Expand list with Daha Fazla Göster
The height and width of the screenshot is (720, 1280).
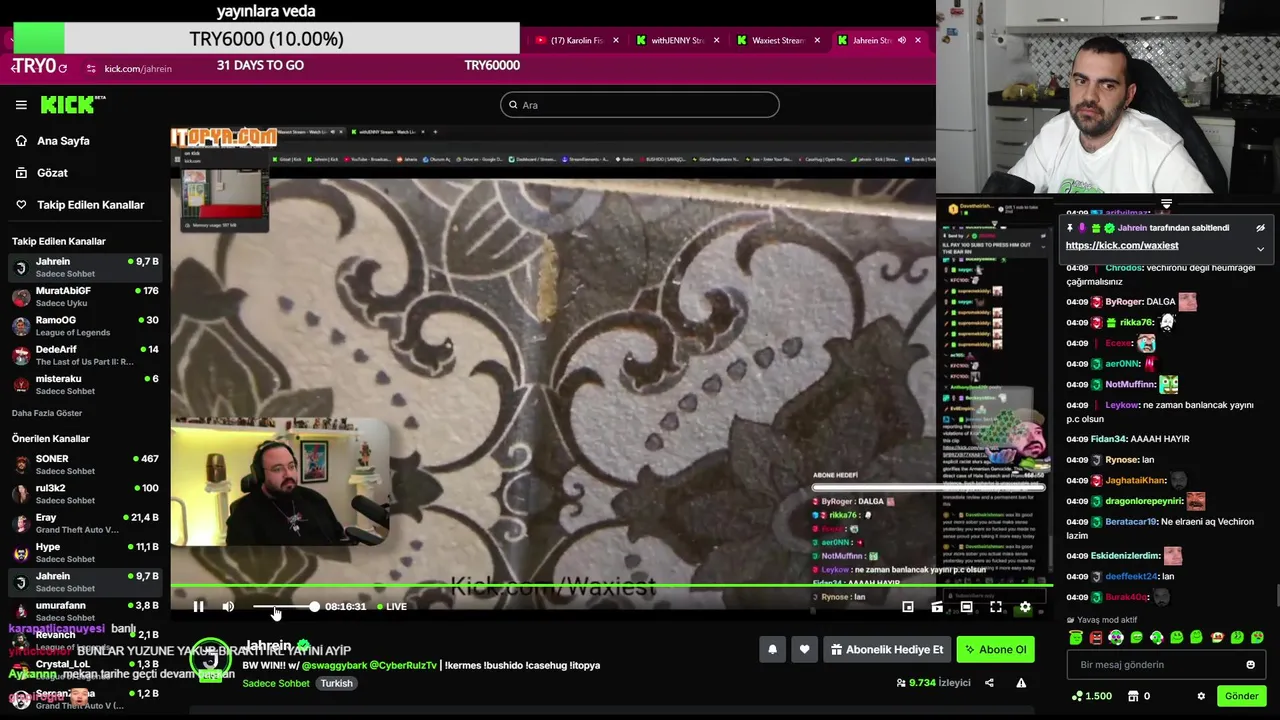(x=47, y=413)
